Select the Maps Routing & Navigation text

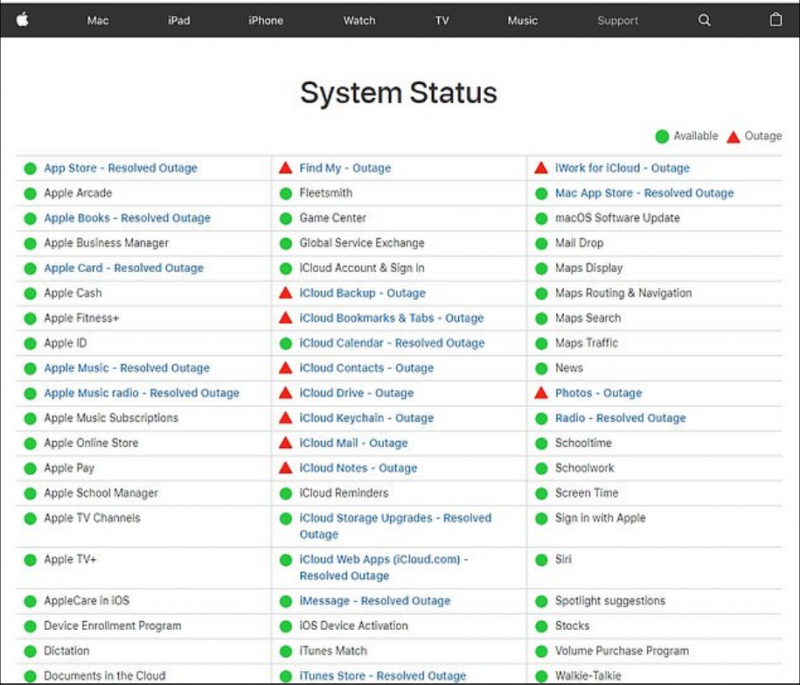point(623,293)
